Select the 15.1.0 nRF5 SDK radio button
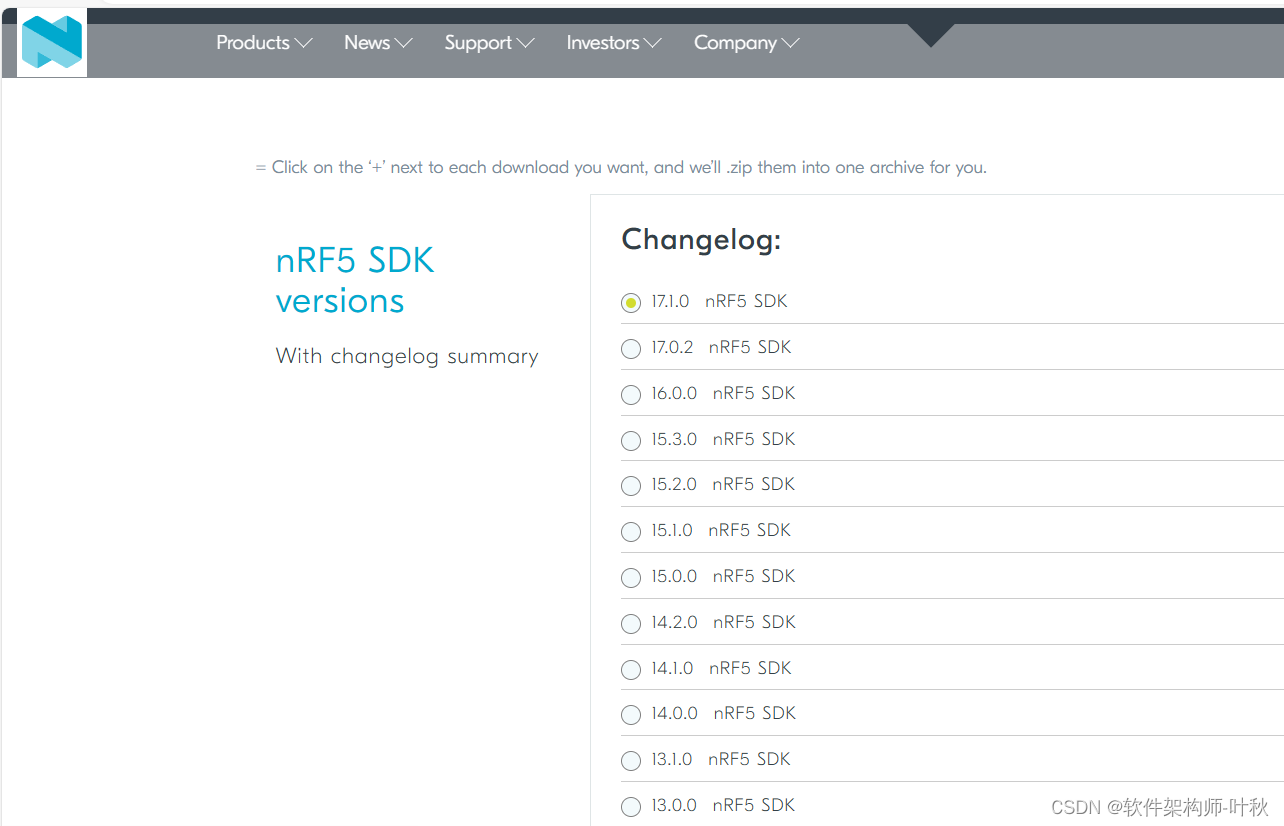The image size is (1284, 826). (631, 532)
